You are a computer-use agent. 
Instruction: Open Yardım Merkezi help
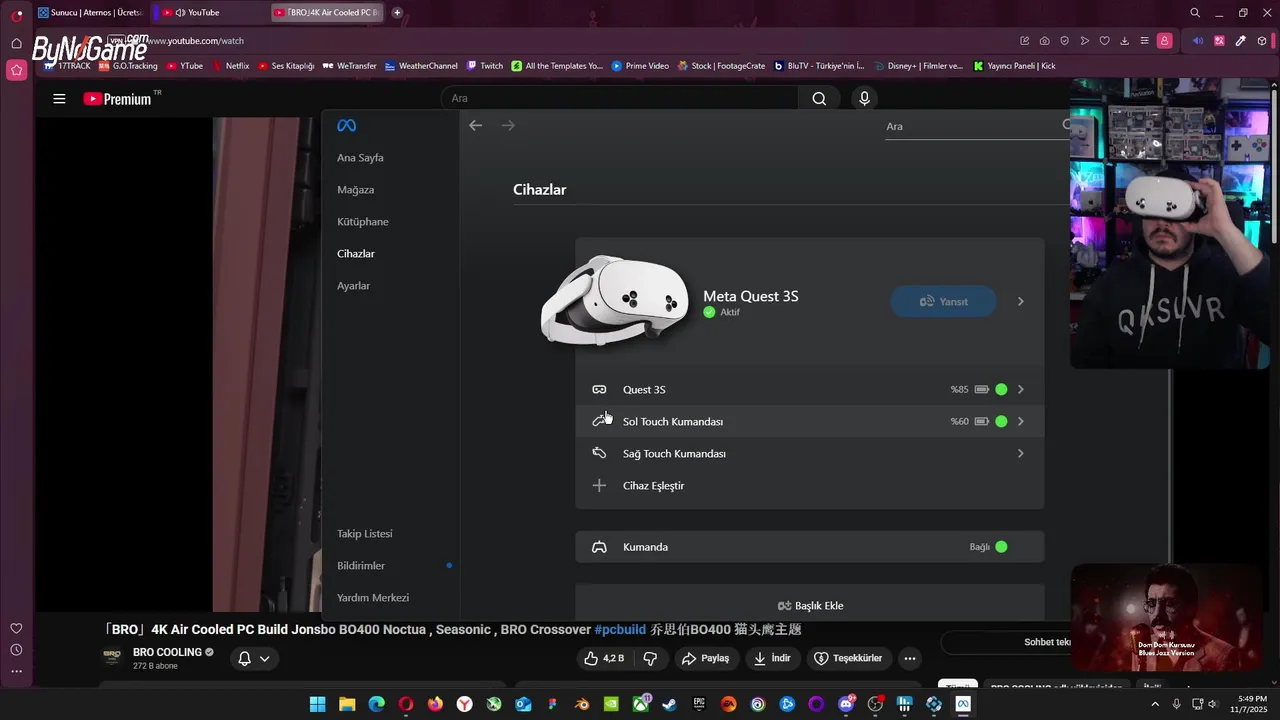(x=373, y=598)
